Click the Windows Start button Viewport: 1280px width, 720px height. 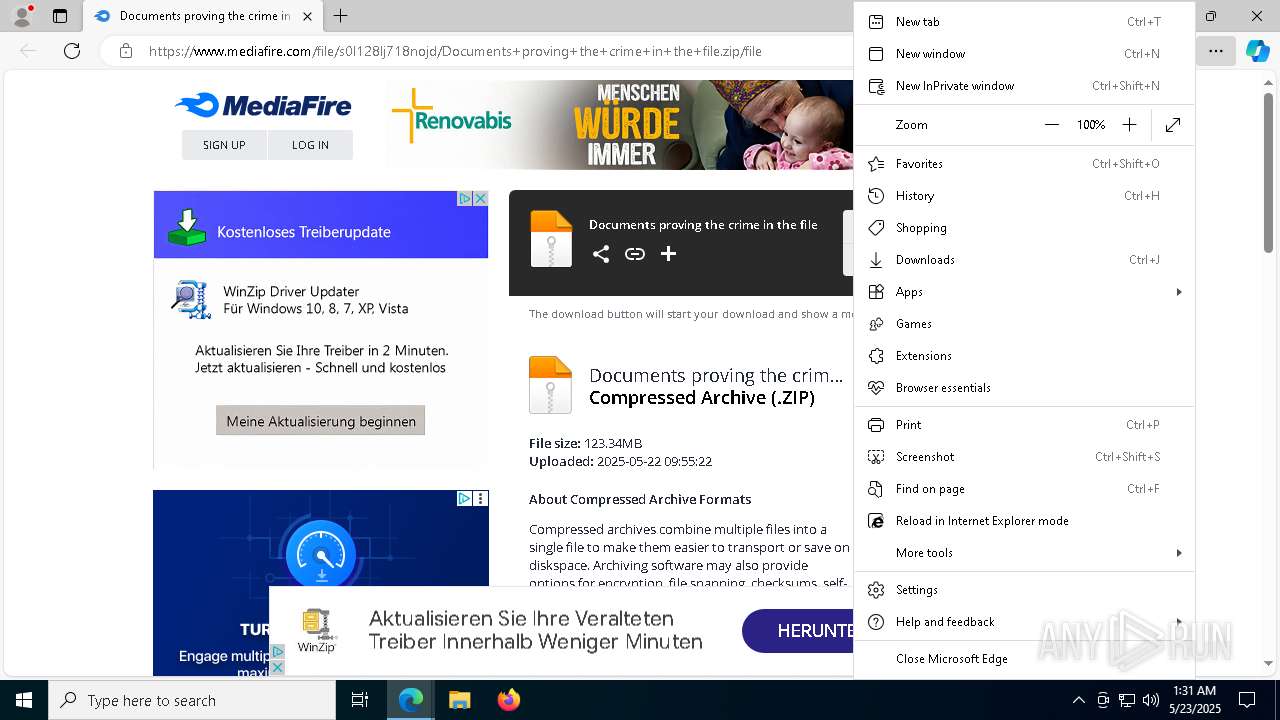point(24,700)
